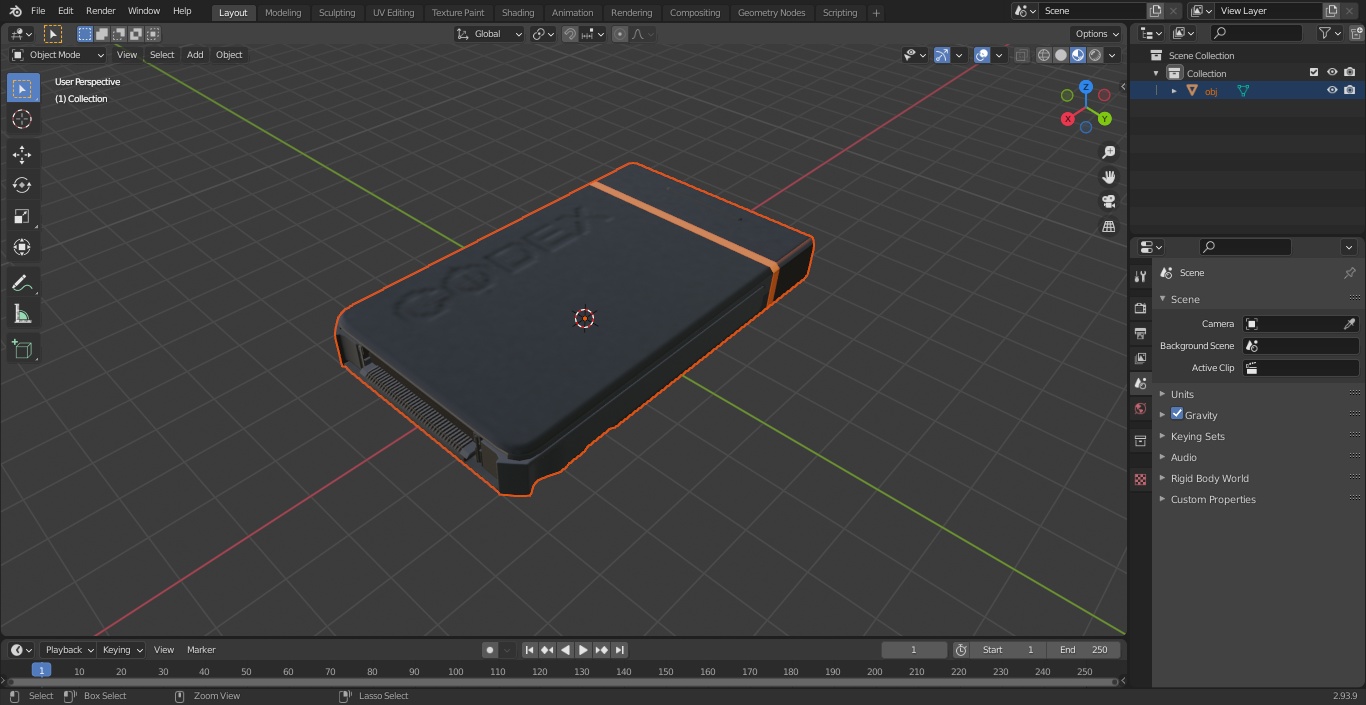The height and width of the screenshot is (705, 1366).
Task: Open the Tool properties tab
Action: click(x=1140, y=276)
